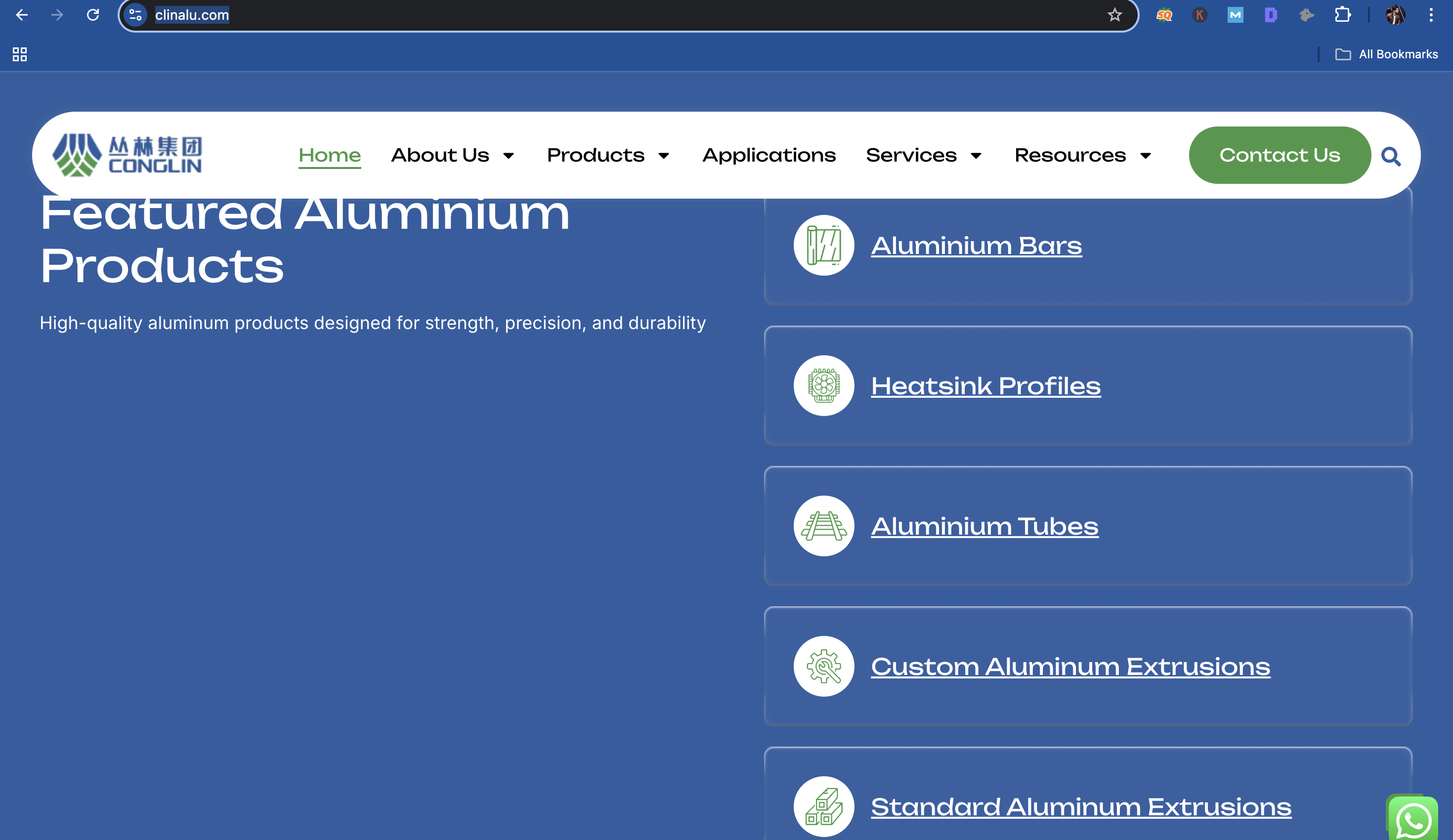Screen dimensions: 1453x840
Task: Select the Home navigation item
Action: (x=330, y=155)
